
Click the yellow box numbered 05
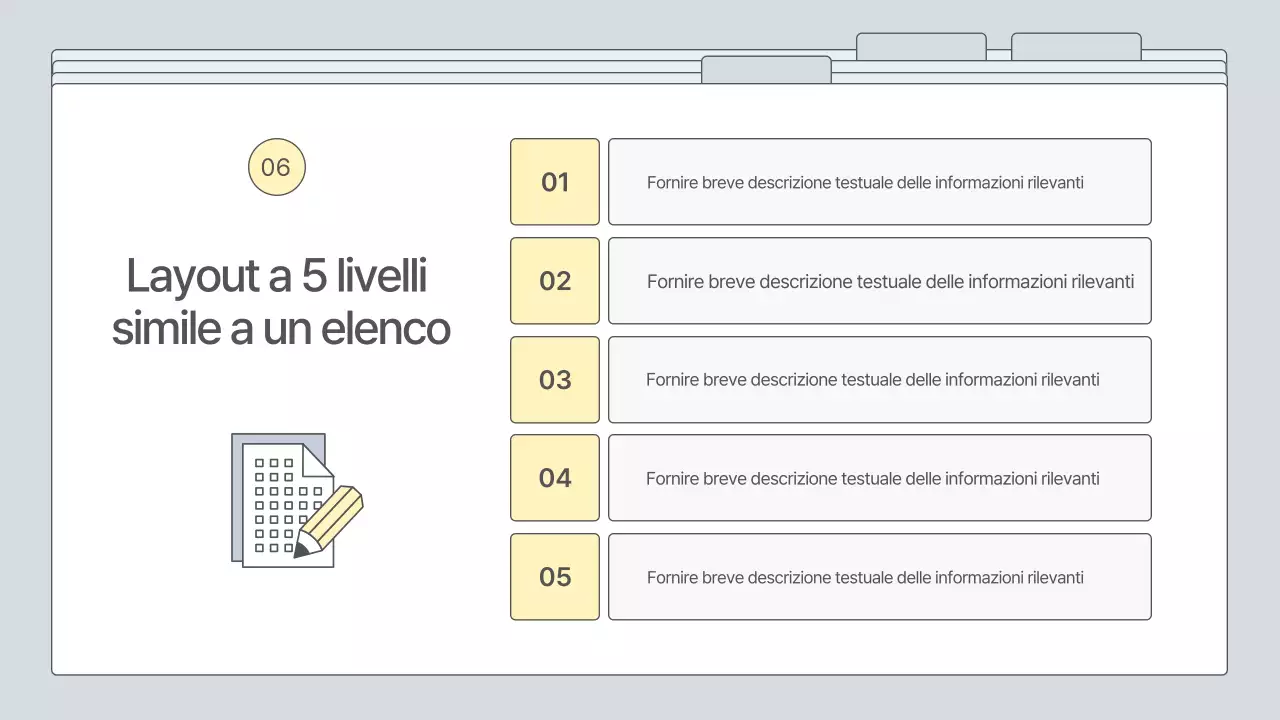pyautogui.click(x=554, y=577)
